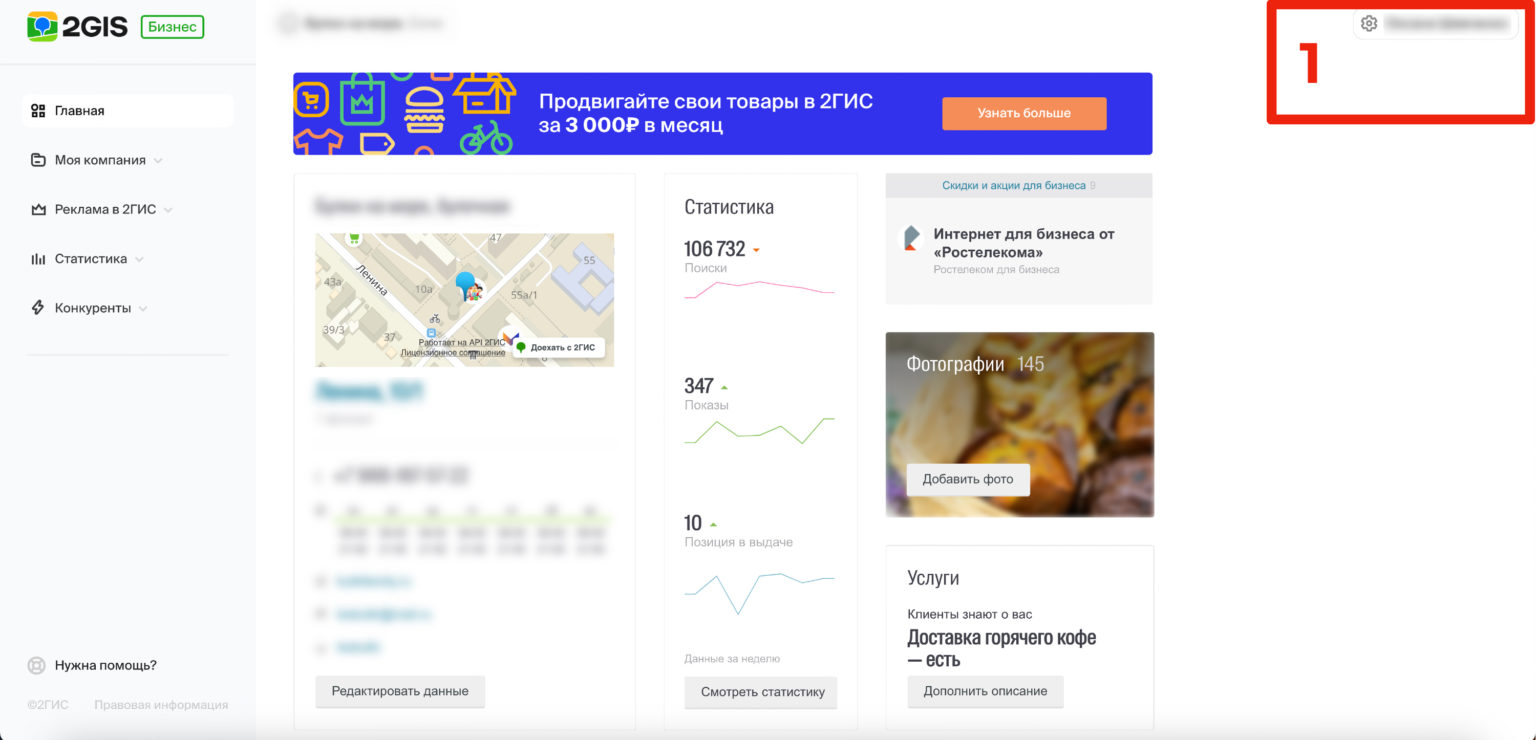
Task: Click Добавить фото button
Action: (x=968, y=480)
